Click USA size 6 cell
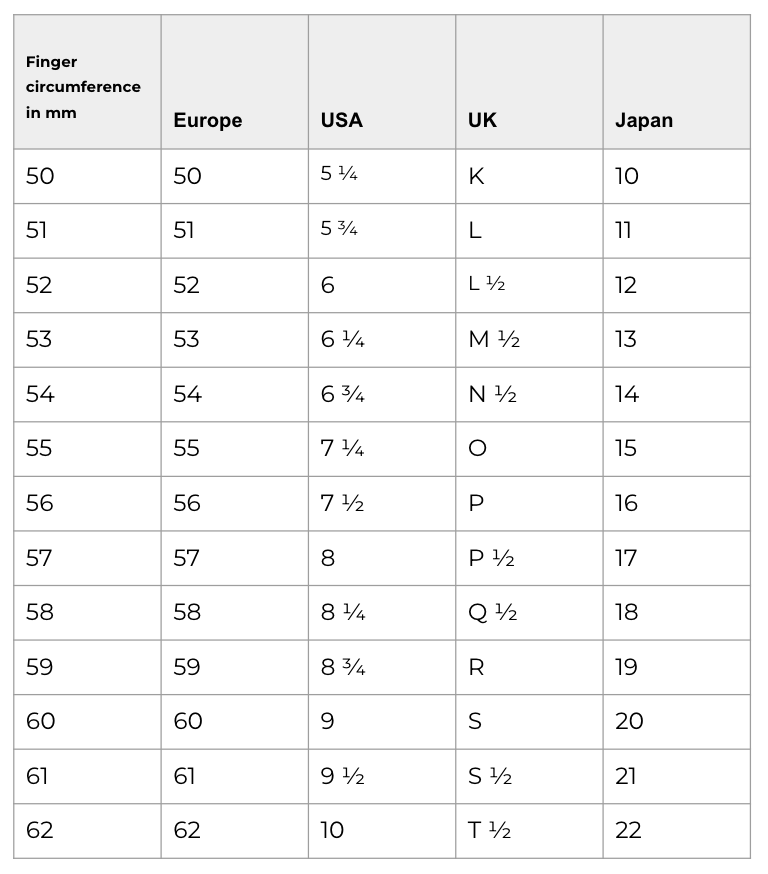768x874 pixels. 328,285
